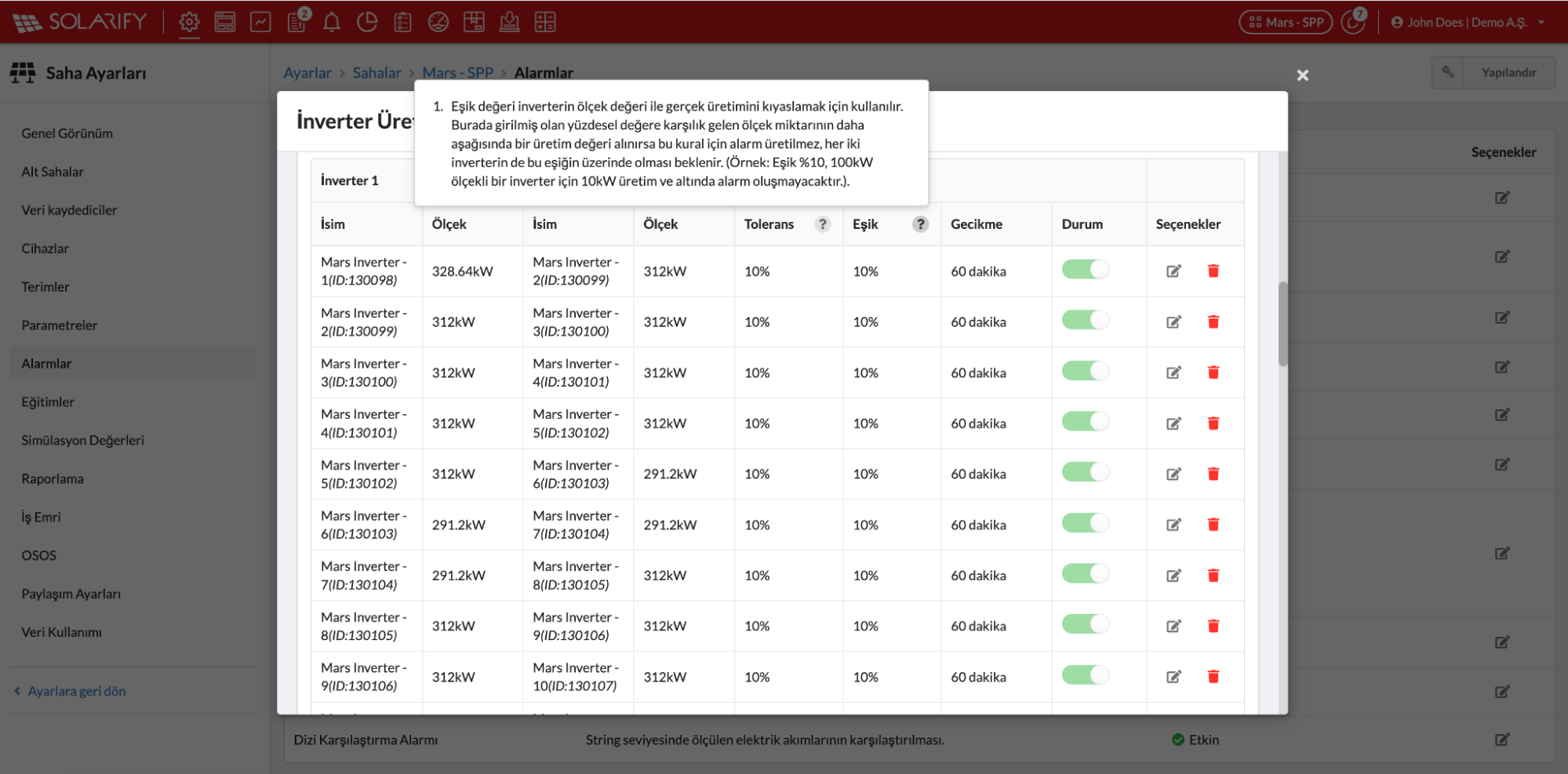Toggle Durum switch for Mars Inverter-4 row
The width and height of the screenshot is (1568, 774).
(x=1085, y=422)
